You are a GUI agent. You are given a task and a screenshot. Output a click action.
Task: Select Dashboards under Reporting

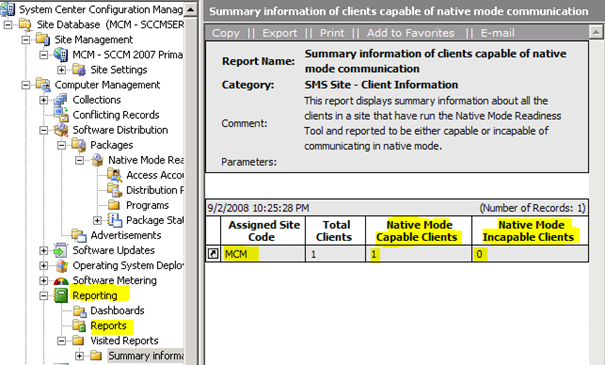117,311
